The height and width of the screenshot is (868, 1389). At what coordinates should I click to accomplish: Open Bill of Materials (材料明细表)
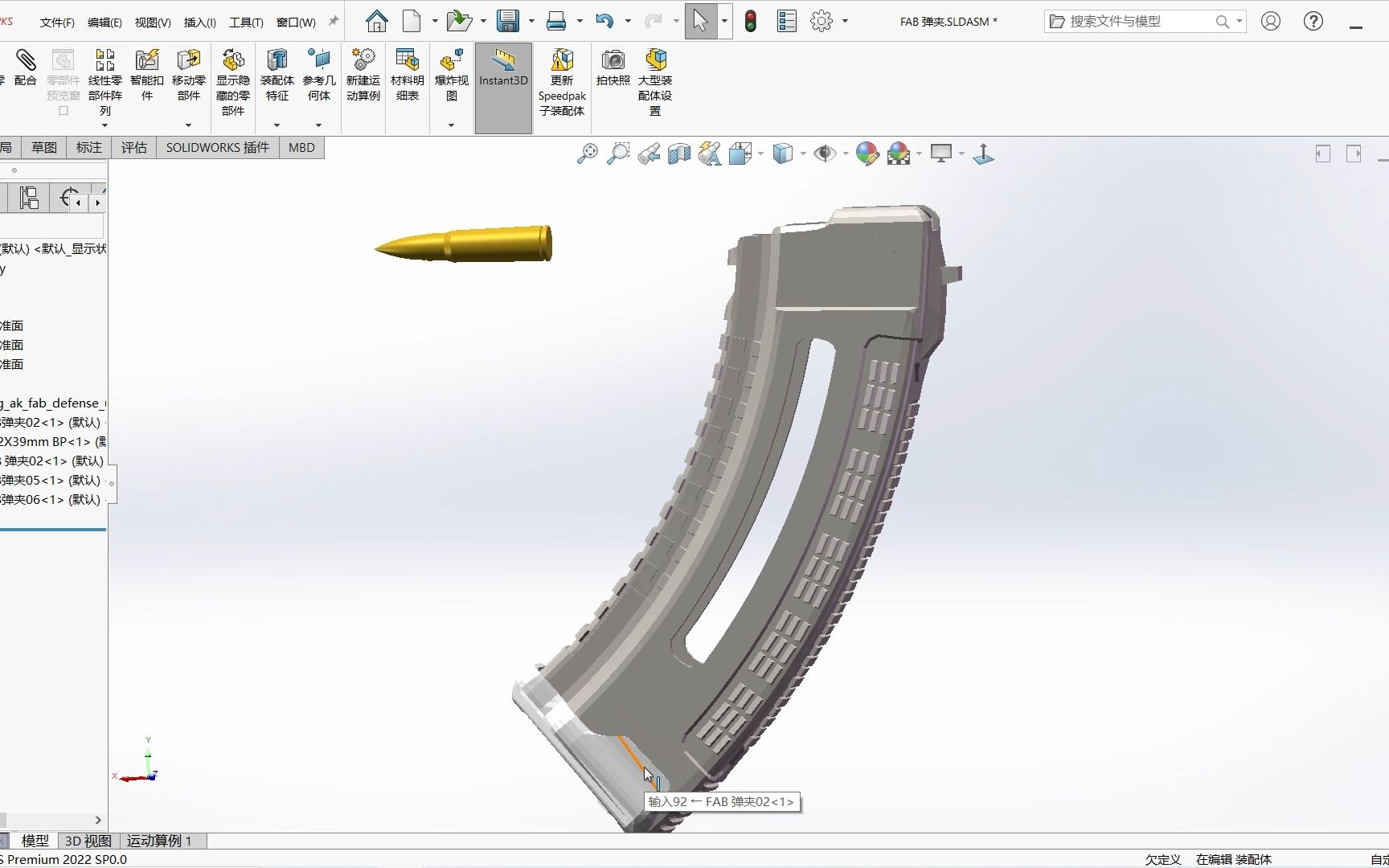[408, 75]
